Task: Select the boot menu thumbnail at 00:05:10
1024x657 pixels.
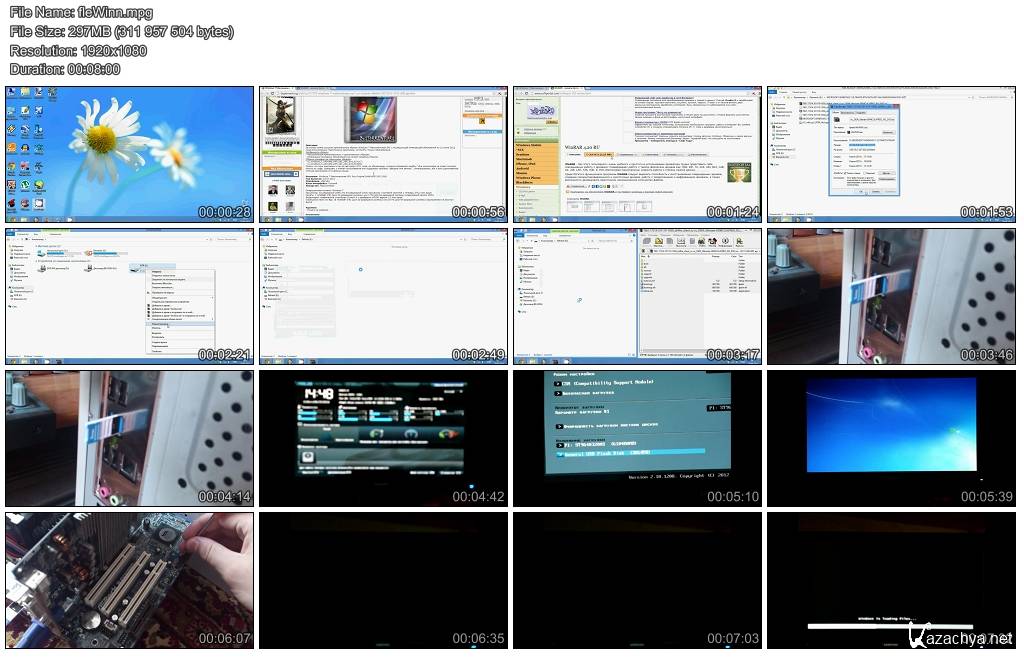Action: (x=637, y=438)
